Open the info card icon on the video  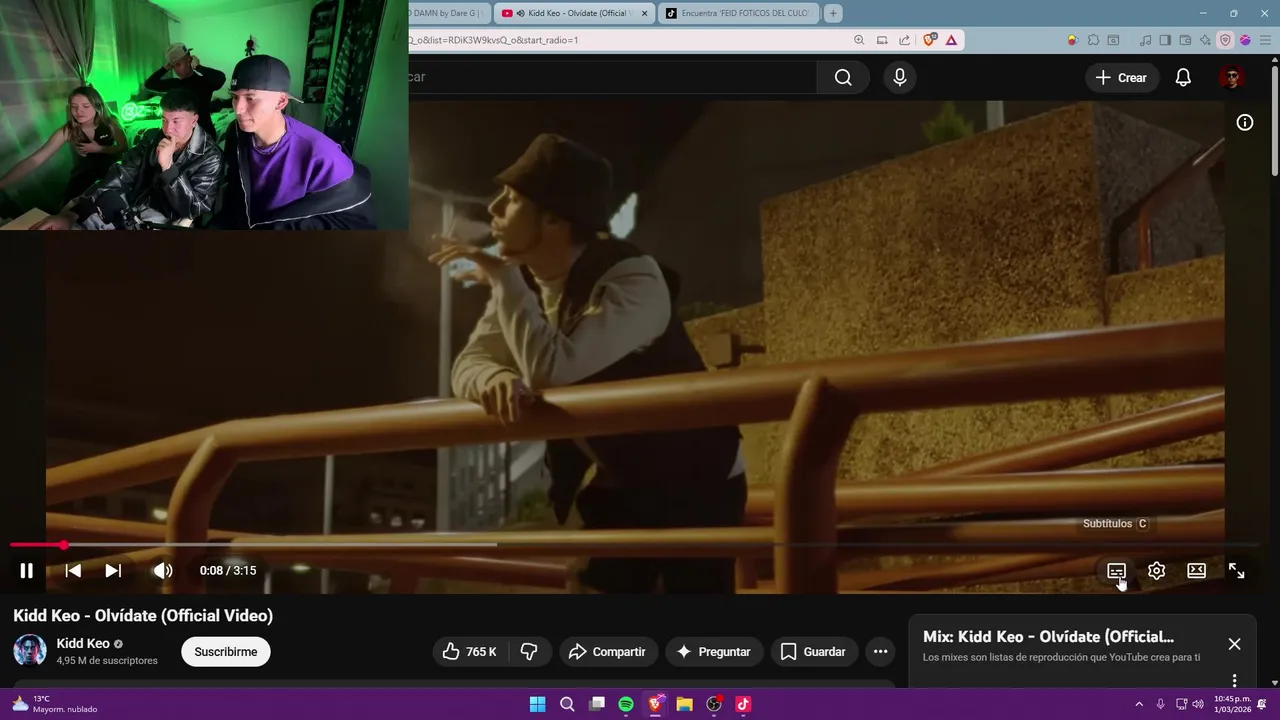click(1244, 122)
